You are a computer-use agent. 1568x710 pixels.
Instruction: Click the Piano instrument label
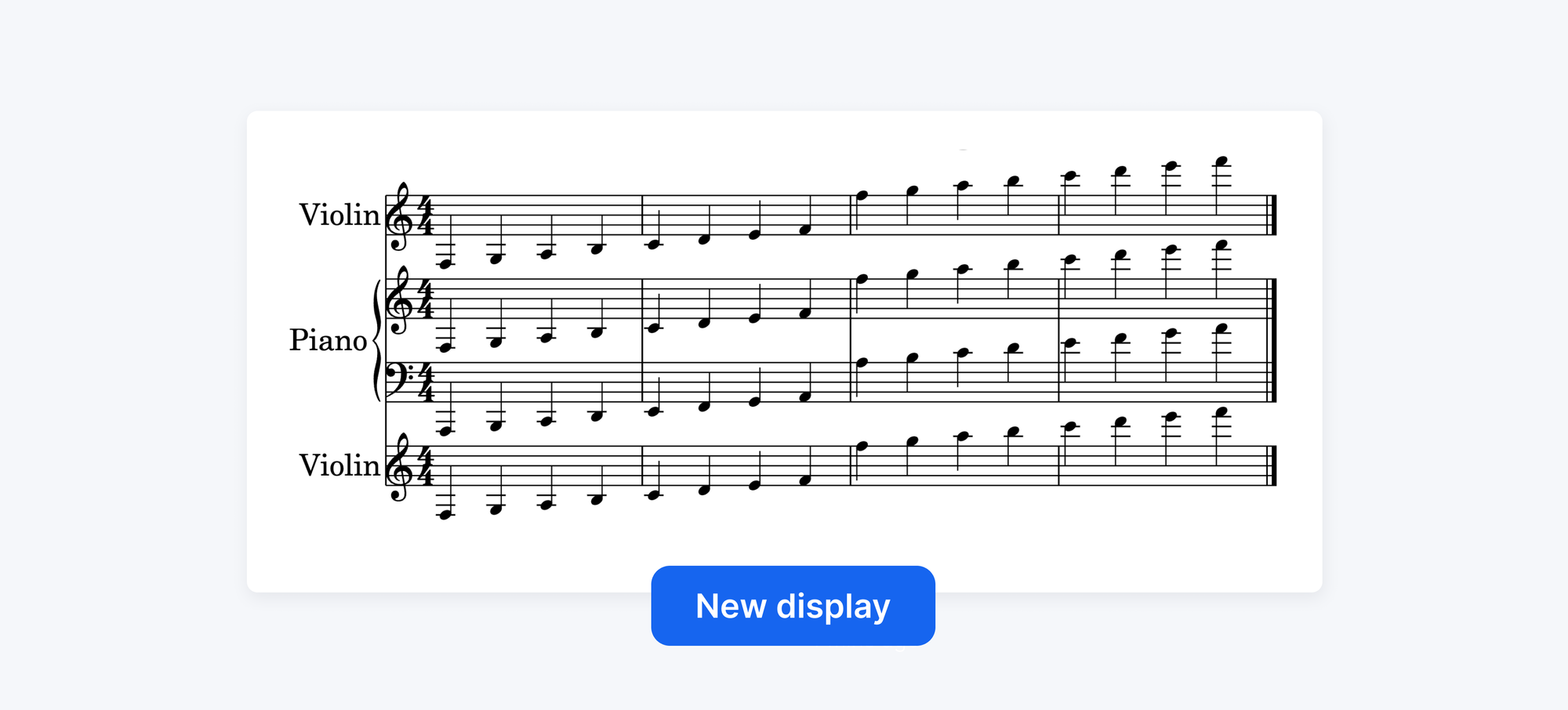point(328,340)
